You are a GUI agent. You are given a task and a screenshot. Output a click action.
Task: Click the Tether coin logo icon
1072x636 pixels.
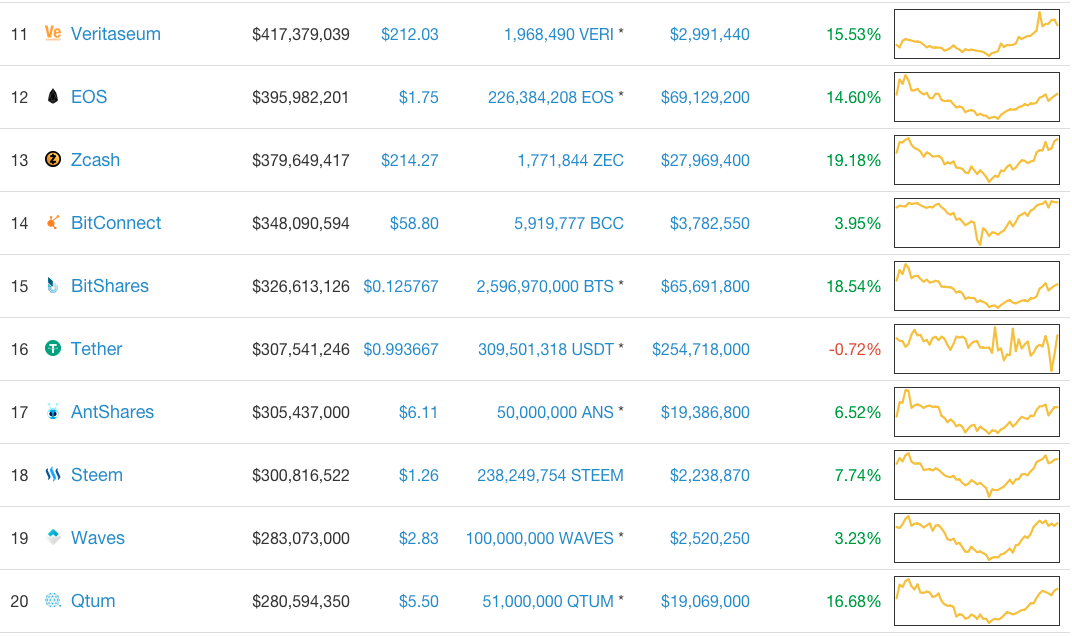point(53,349)
